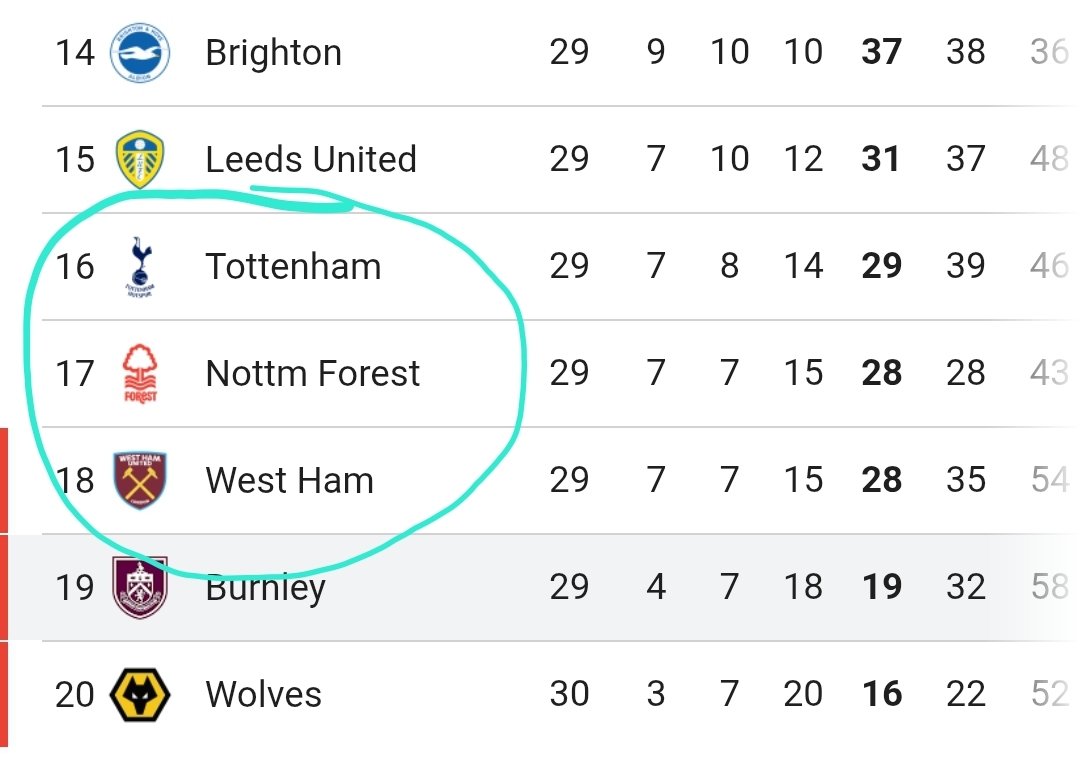Open the Burnley team name link
The image size is (1080, 763).
pos(265,589)
